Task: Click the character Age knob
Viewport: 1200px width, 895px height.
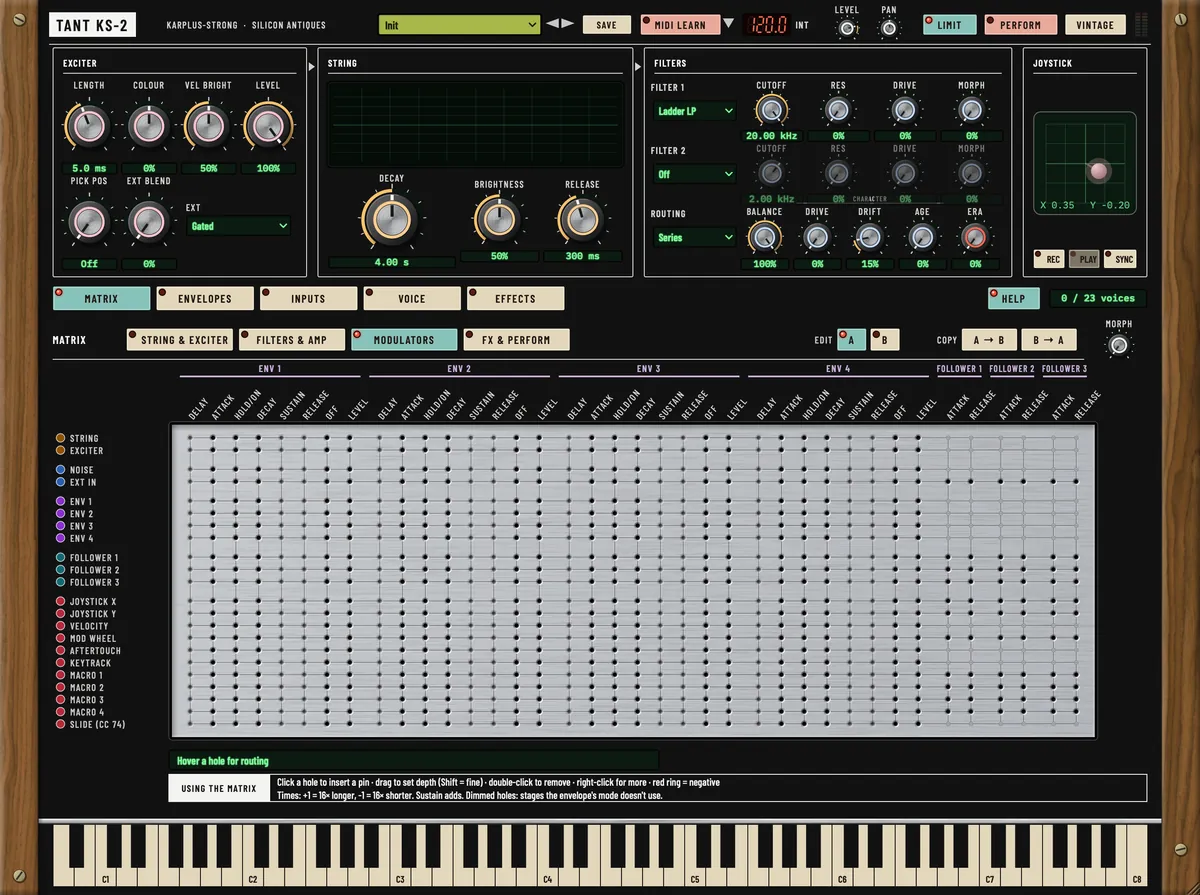Action: pos(921,237)
